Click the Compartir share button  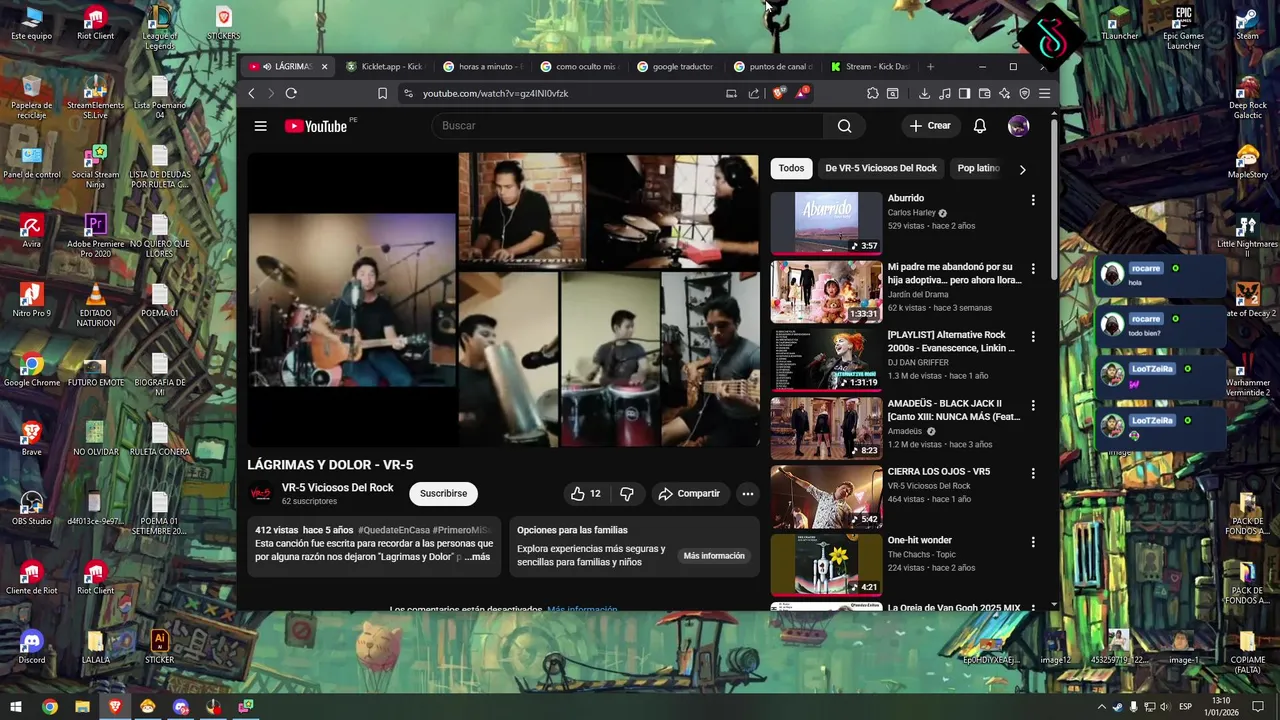(688, 493)
